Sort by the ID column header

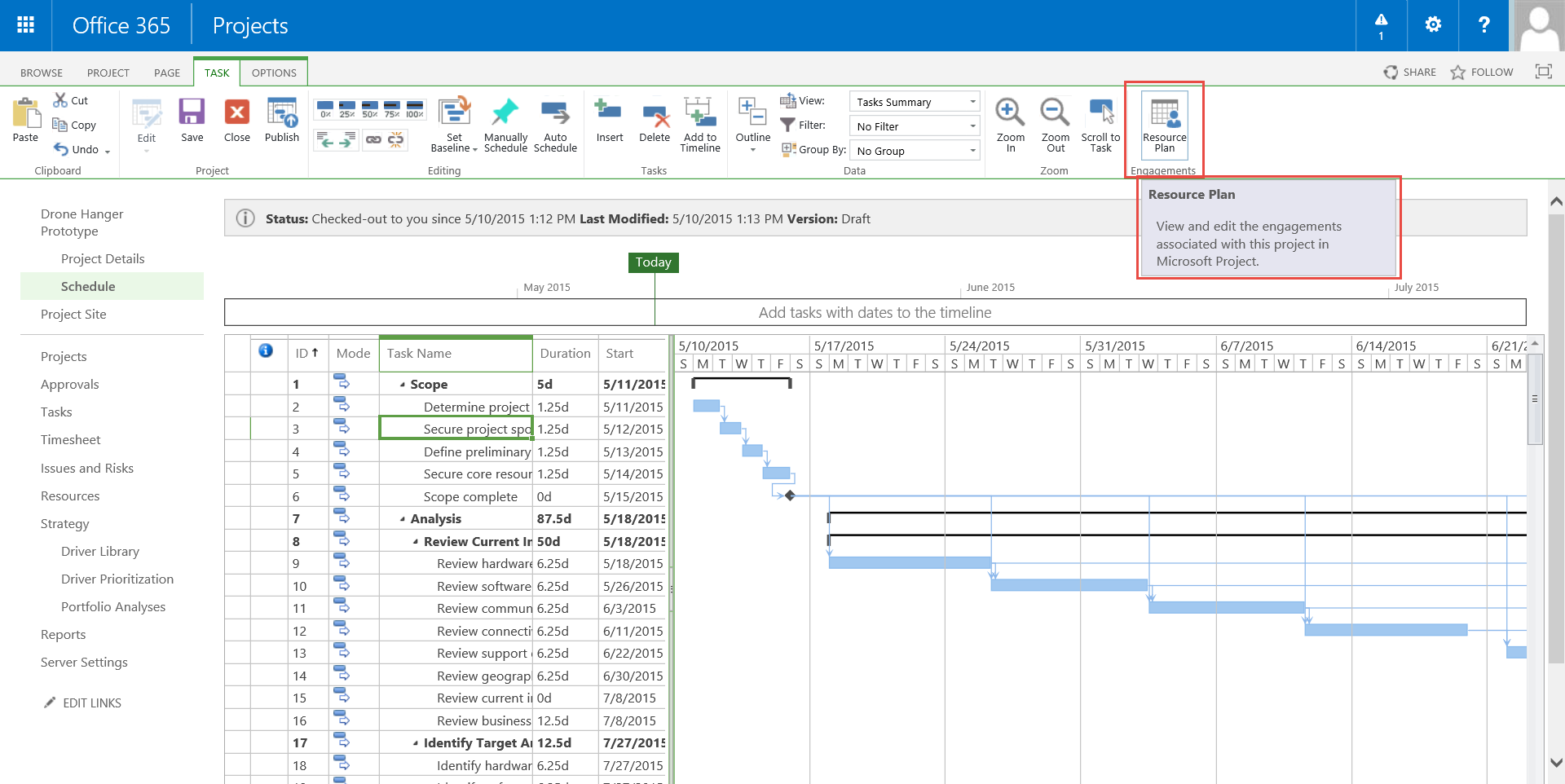(307, 354)
